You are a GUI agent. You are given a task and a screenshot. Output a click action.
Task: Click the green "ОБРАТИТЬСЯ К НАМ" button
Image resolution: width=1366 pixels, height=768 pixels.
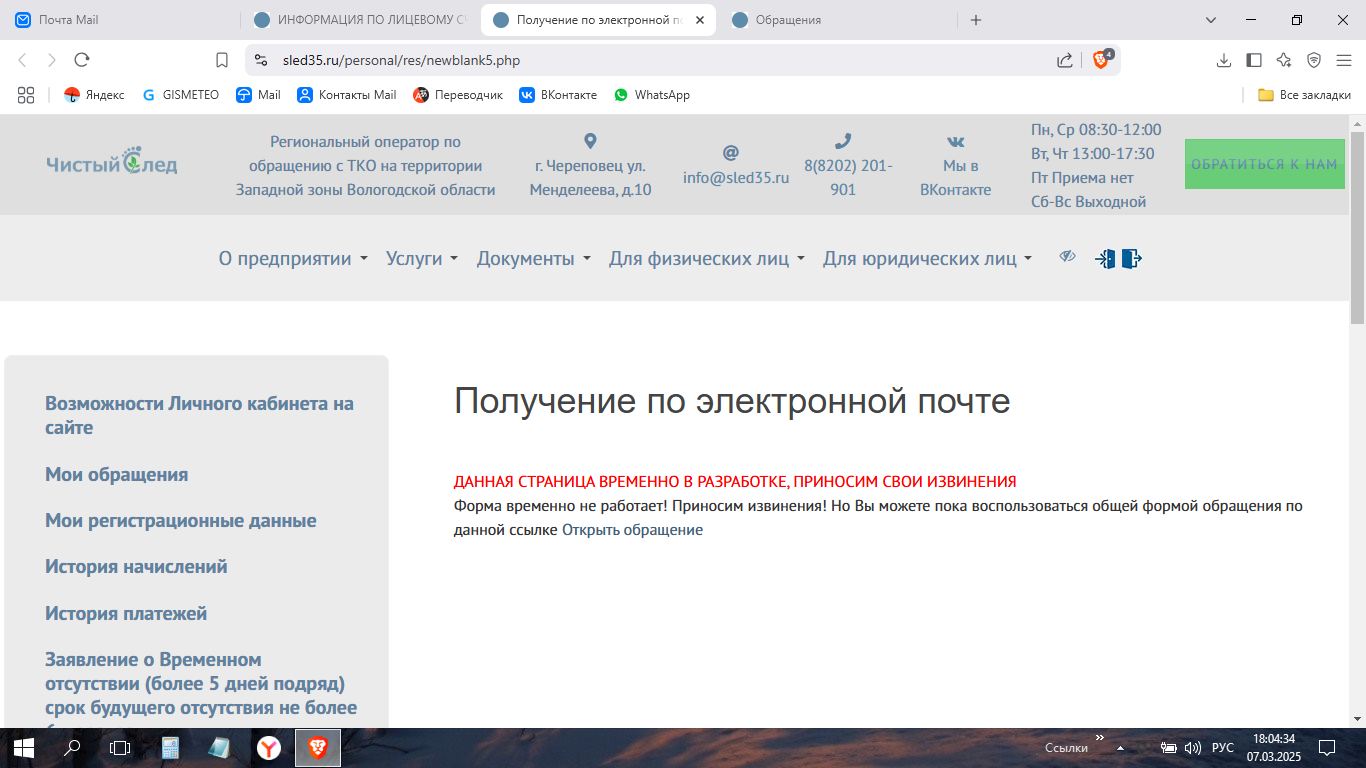[x=1264, y=164]
